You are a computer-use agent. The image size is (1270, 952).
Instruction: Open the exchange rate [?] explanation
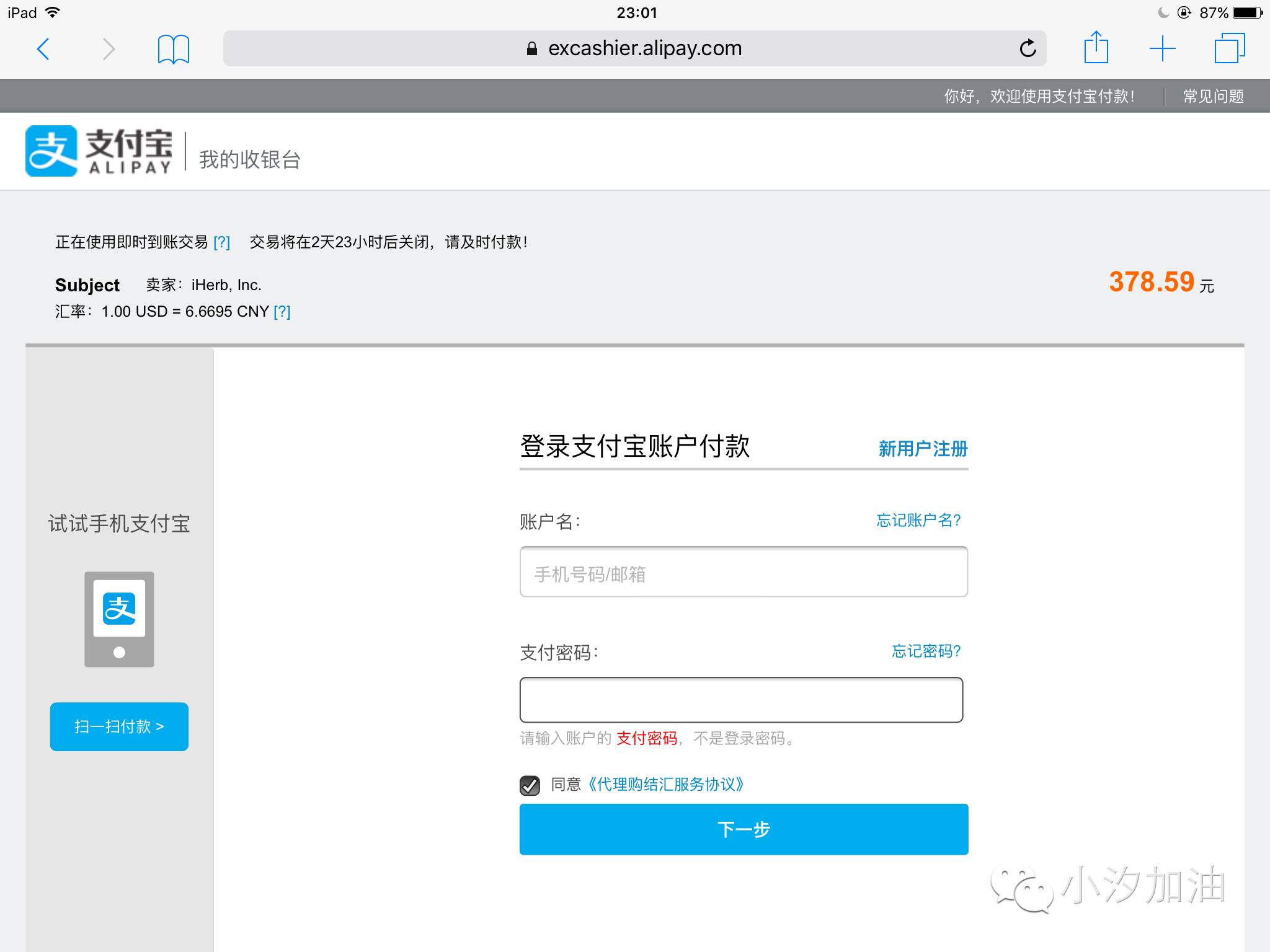(x=283, y=312)
